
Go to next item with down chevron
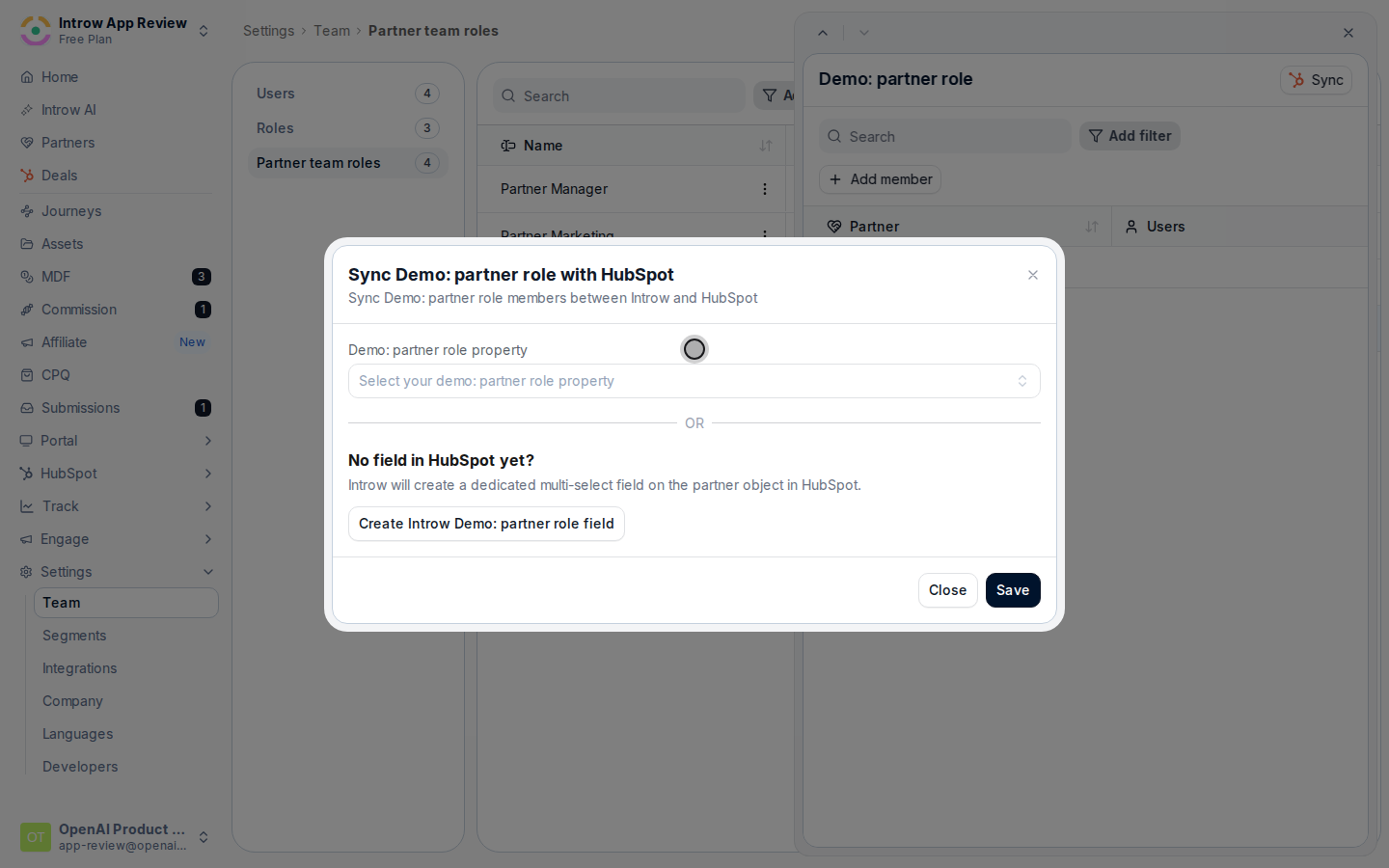[864, 33]
